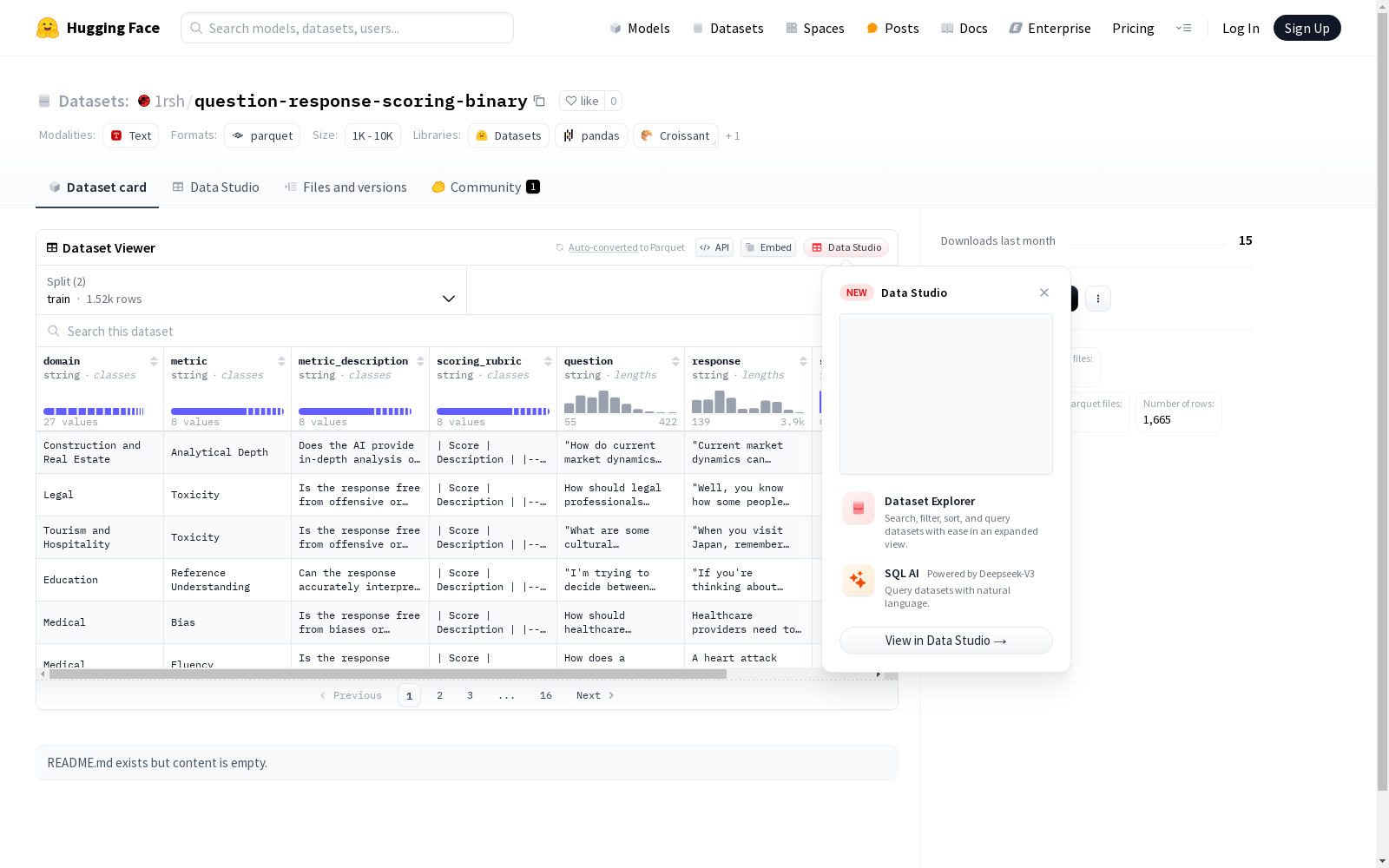Go to the Next page of rows
Image resolution: width=1389 pixels, height=868 pixels.
[596, 695]
